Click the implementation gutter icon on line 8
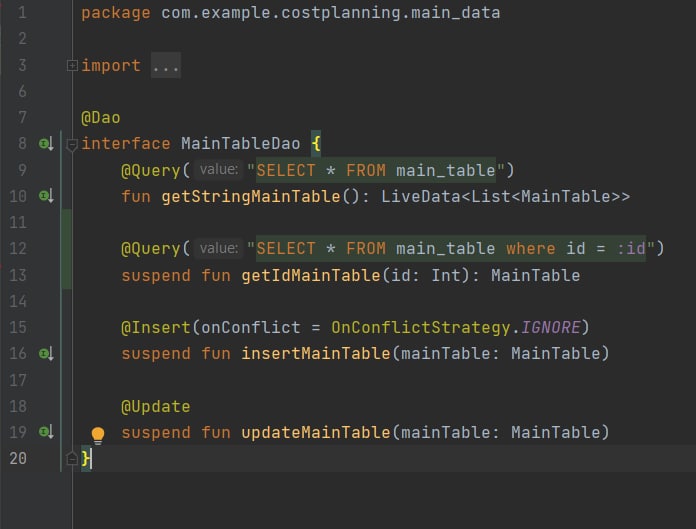Image resolution: width=696 pixels, height=529 pixels. 46,144
